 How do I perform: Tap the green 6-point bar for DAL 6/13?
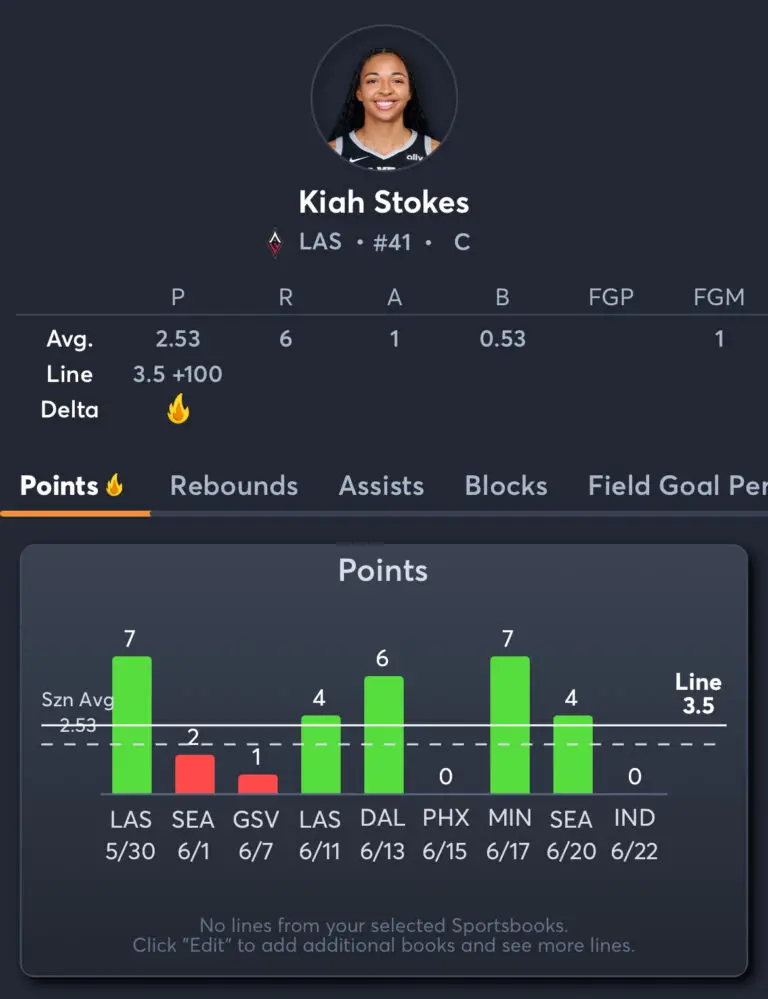point(384,735)
